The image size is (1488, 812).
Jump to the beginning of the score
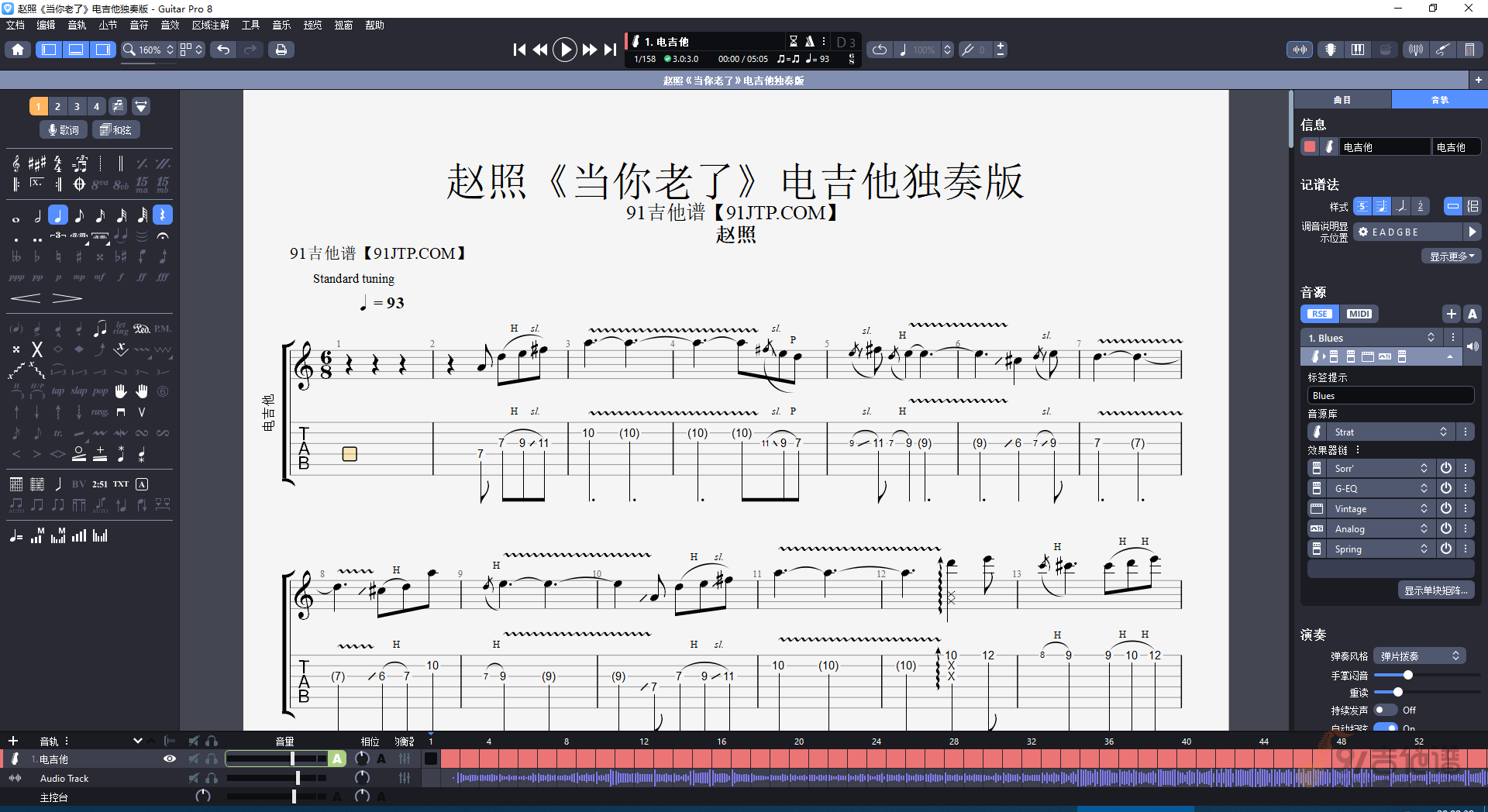519,50
